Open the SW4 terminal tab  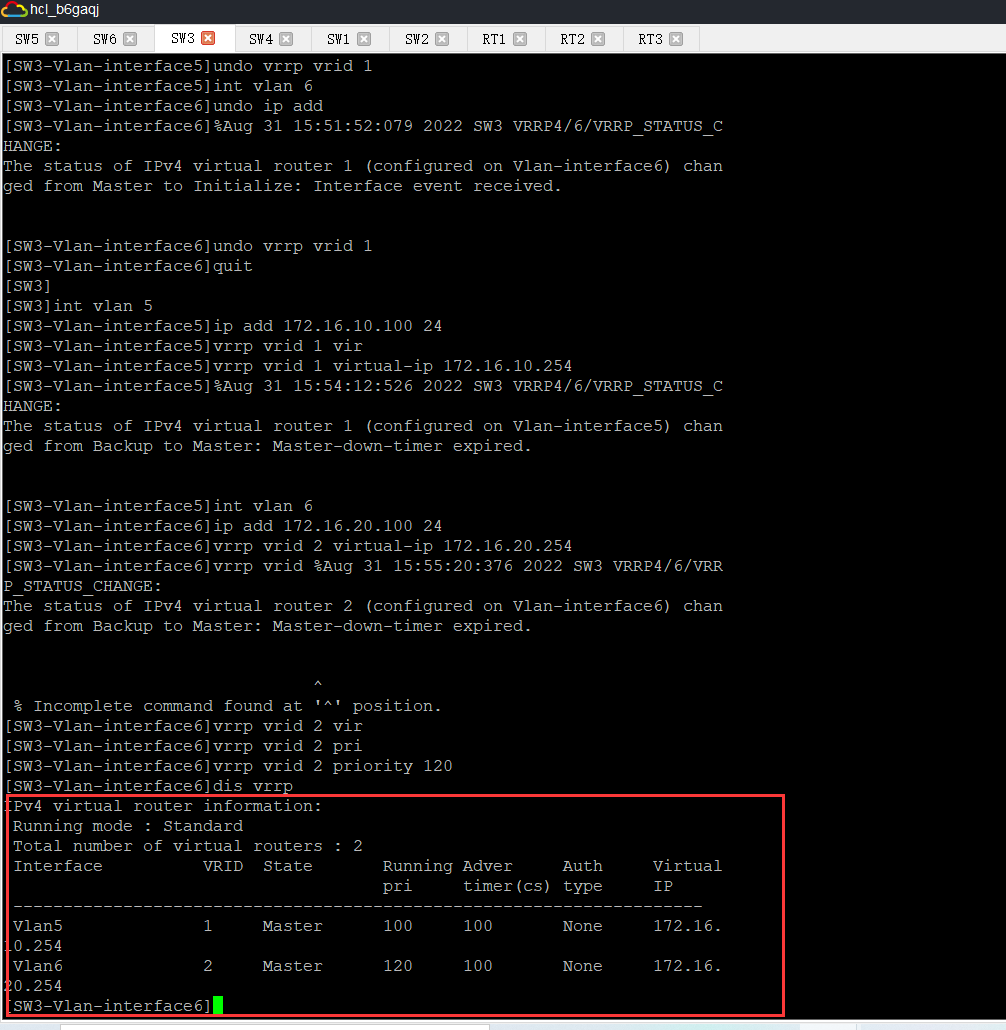(261, 39)
